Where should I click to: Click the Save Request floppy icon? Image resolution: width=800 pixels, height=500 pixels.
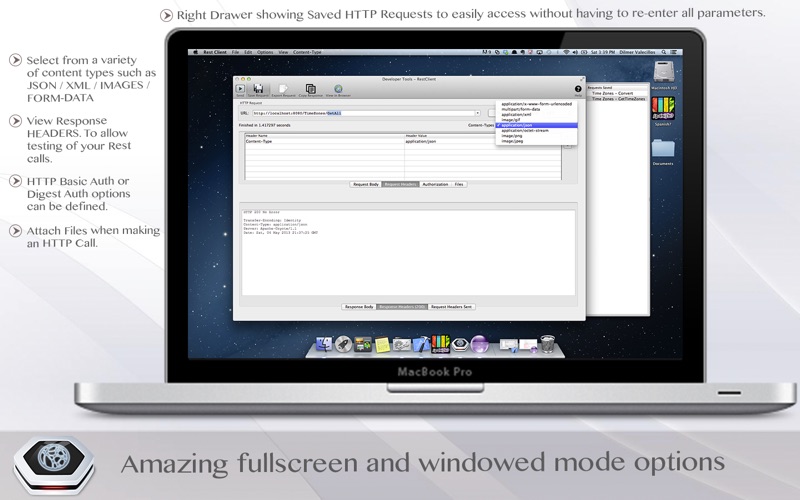pos(258,89)
